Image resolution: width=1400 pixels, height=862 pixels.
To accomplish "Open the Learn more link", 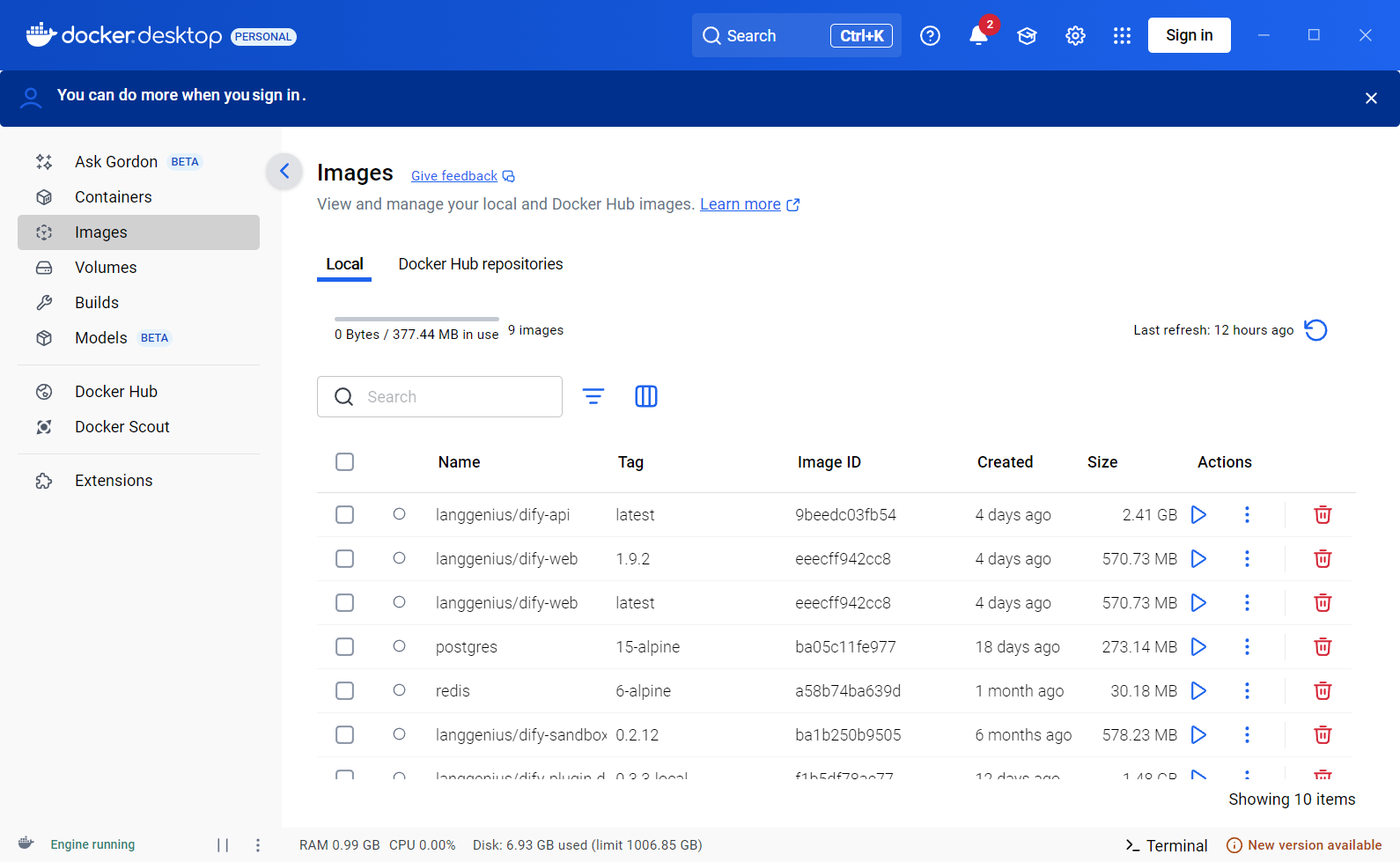I will tap(749, 204).
